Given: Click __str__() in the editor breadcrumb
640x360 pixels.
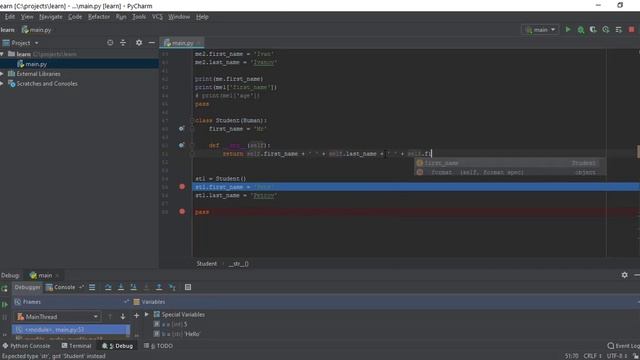Looking at the screenshot, I should (239, 264).
